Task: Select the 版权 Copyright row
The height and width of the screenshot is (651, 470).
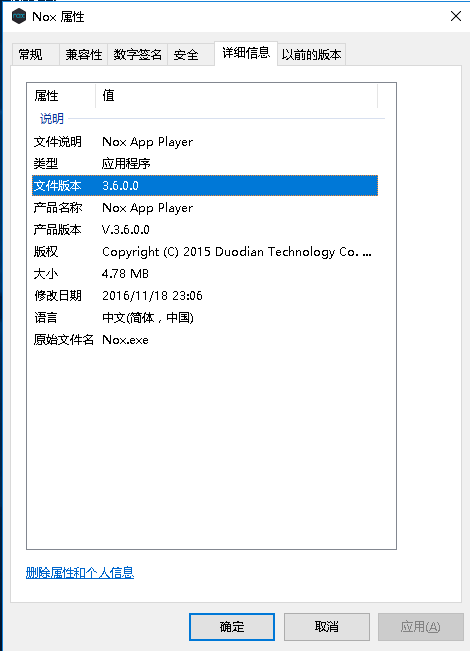Action: point(205,252)
